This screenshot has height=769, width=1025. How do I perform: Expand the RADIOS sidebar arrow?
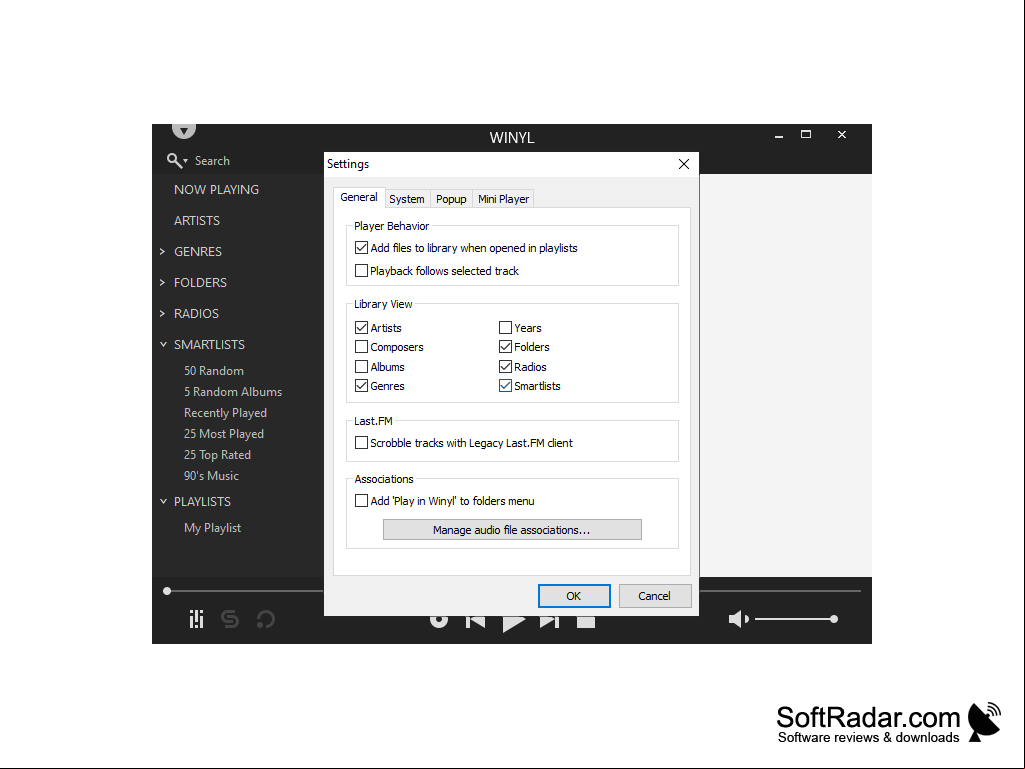coord(163,313)
